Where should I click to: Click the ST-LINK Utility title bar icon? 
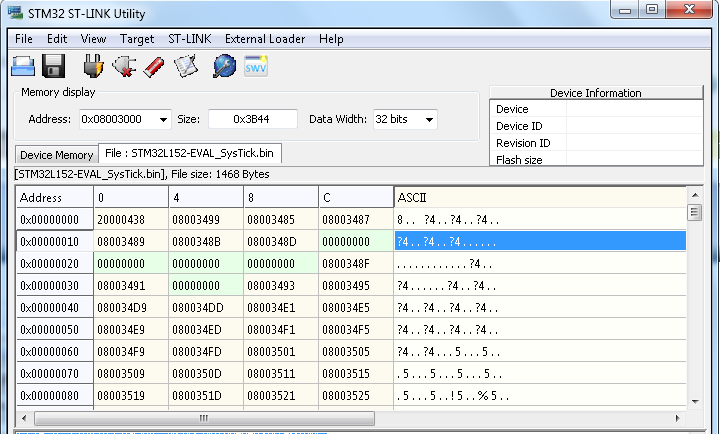click(15, 13)
